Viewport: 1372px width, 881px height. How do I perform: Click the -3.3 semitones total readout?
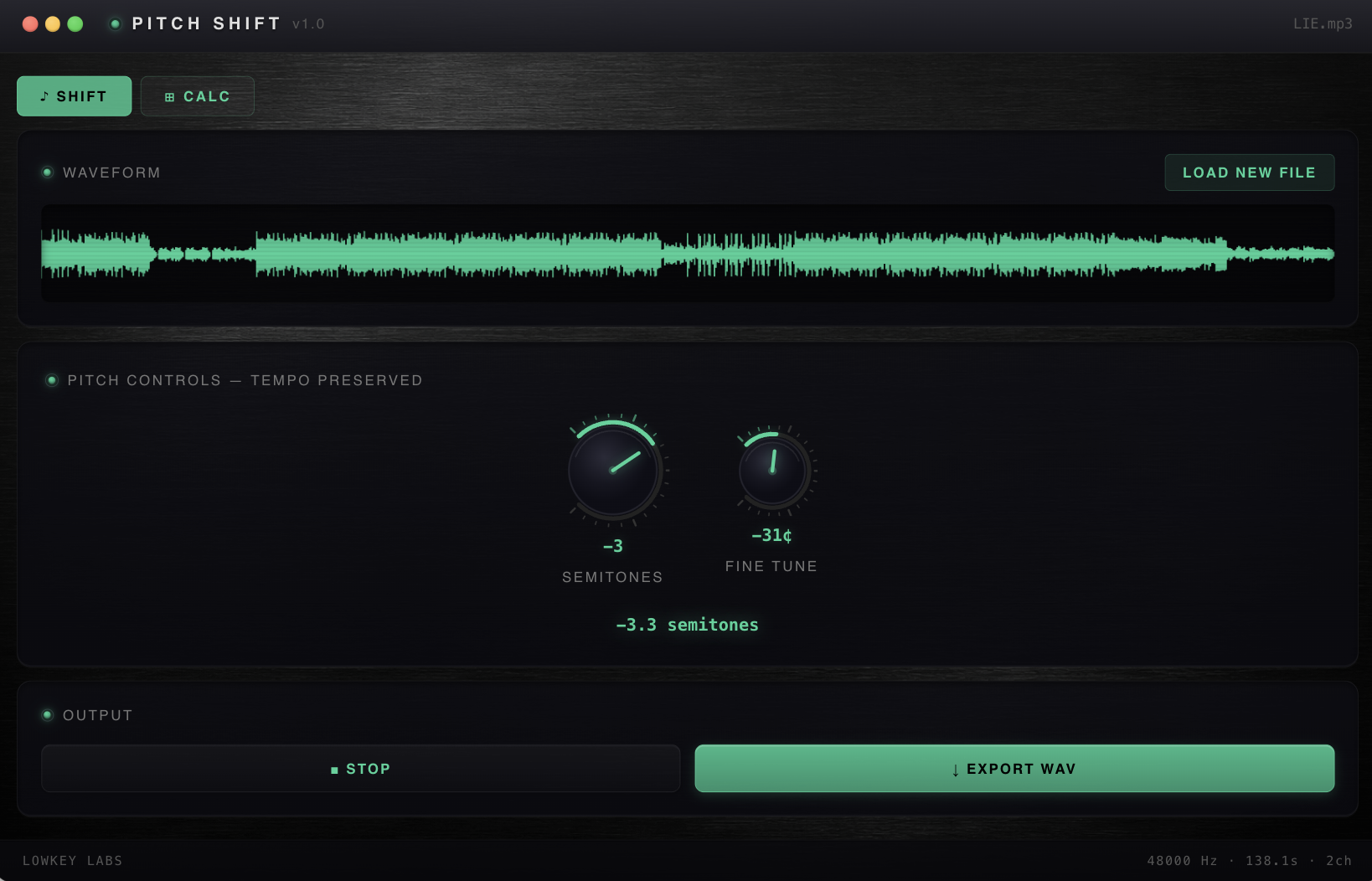tap(687, 625)
